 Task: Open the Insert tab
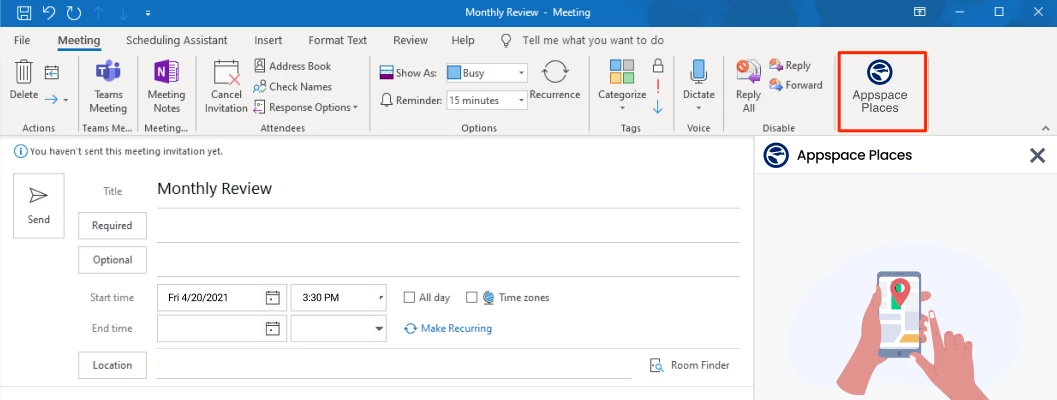coord(268,40)
